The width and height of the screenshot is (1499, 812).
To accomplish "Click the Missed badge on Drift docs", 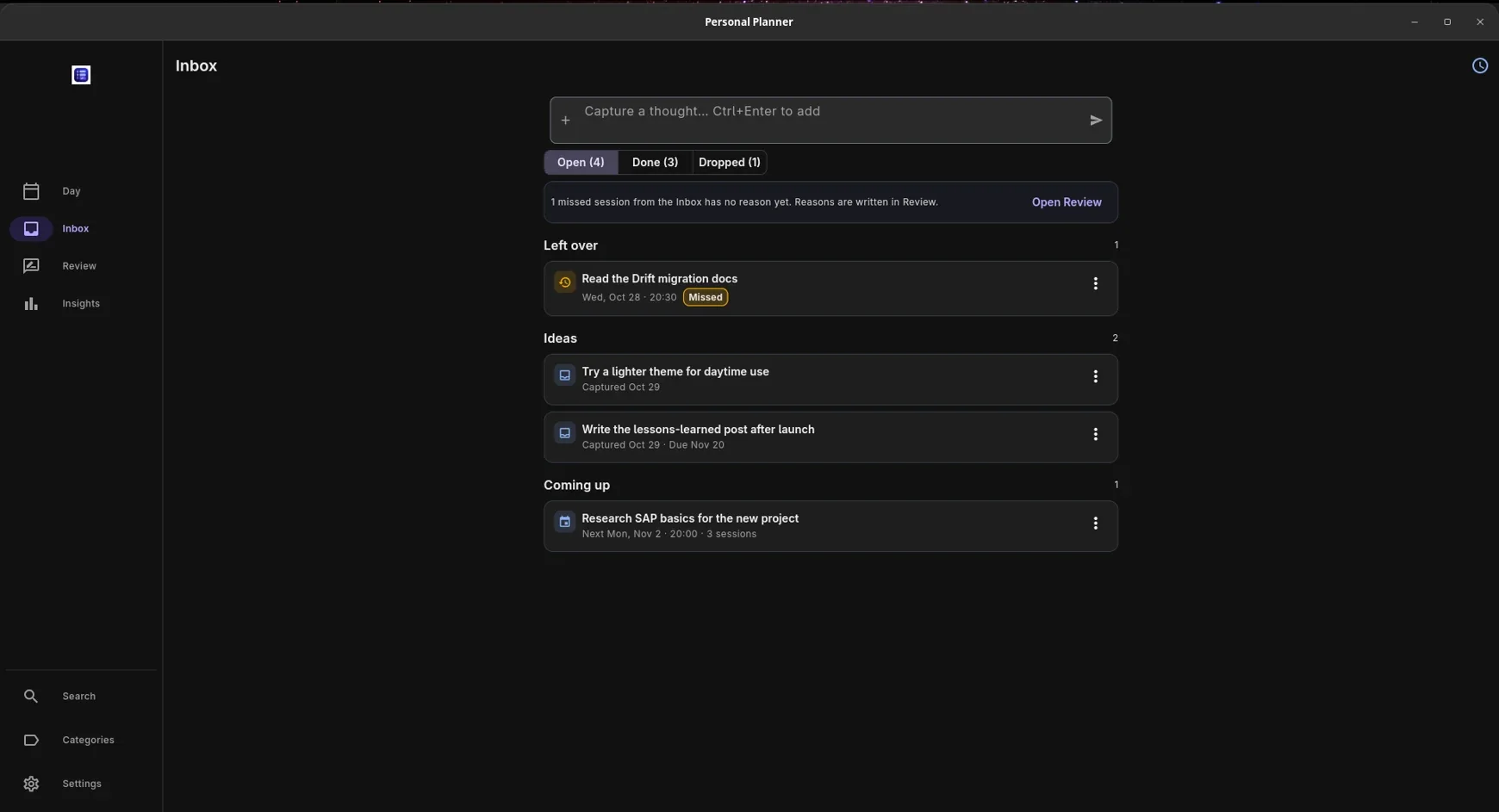I will tap(705, 297).
